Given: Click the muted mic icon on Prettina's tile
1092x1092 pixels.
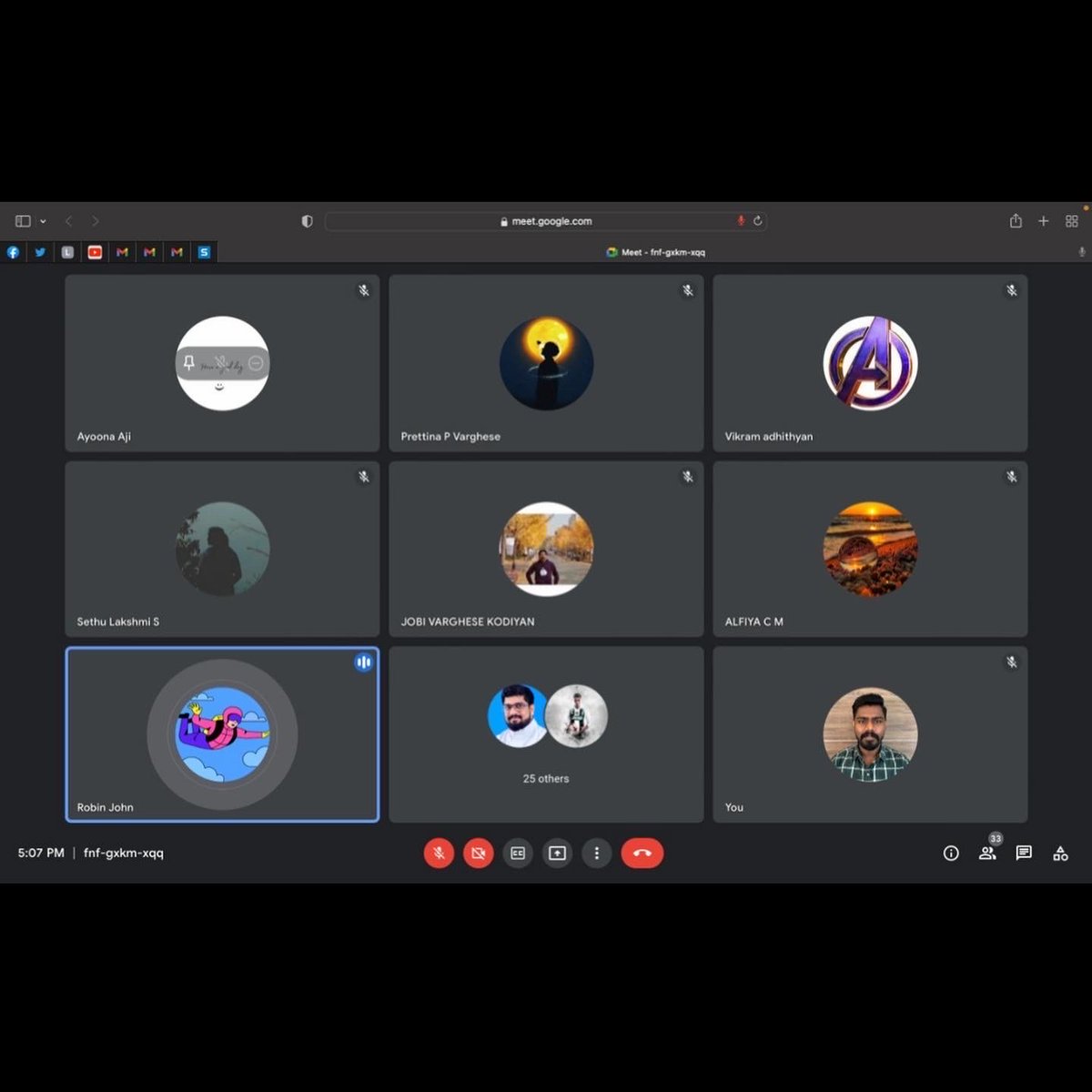Looking at the screenshot, I should click(688, 290).
